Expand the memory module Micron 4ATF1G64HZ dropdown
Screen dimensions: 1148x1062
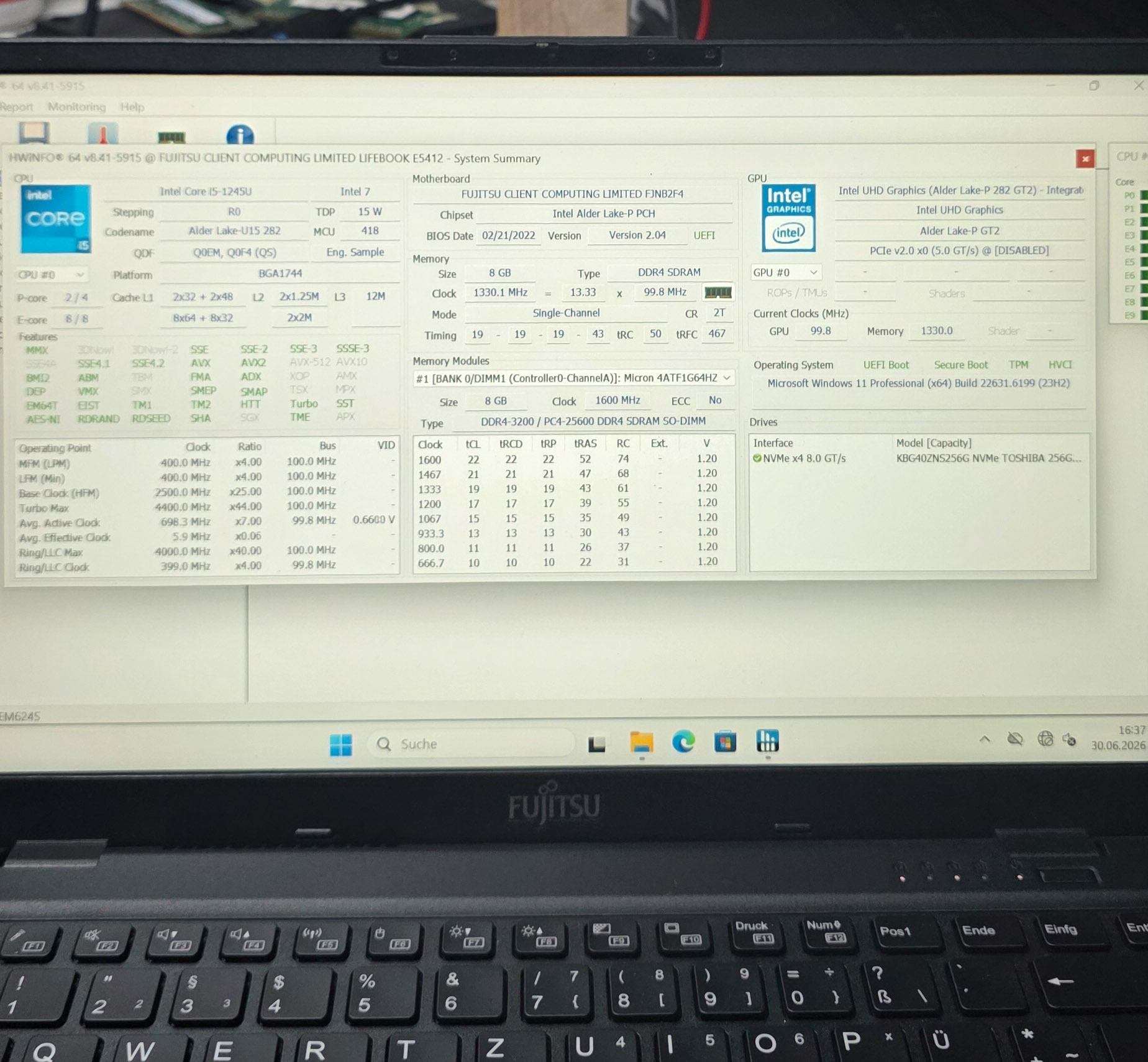click(x=573, y=378)
